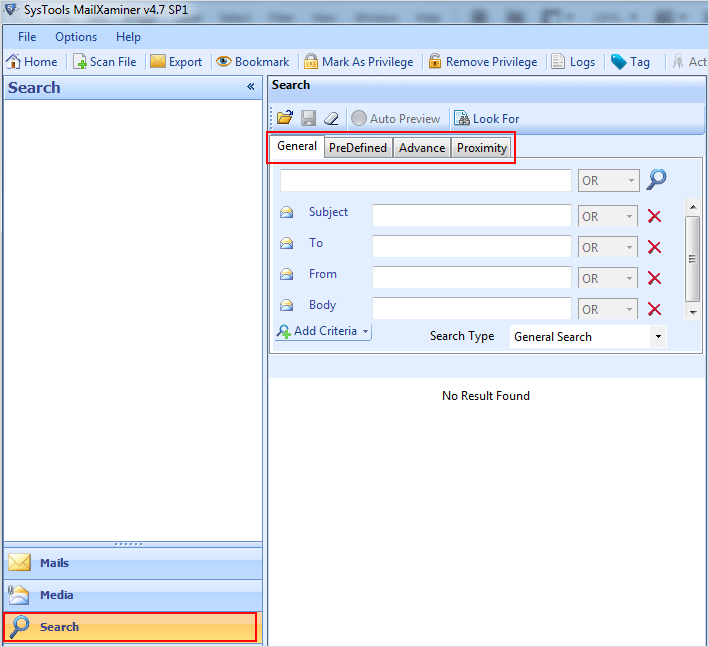Click the eraser clear search icon
The image size is (709, 647).
click(331, 118)
